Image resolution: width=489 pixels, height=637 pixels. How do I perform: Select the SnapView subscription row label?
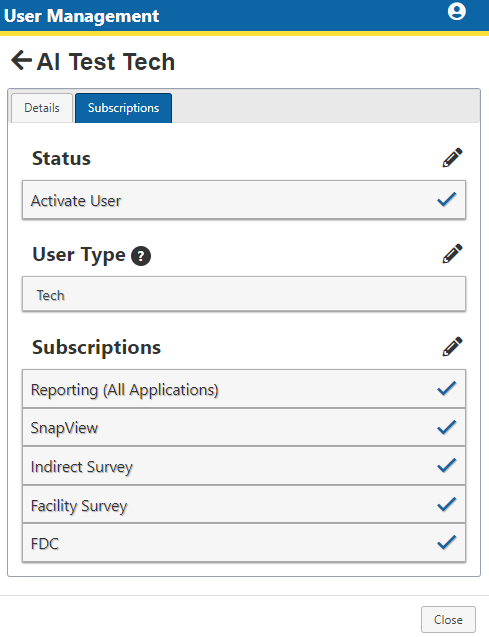coord(64,428)
